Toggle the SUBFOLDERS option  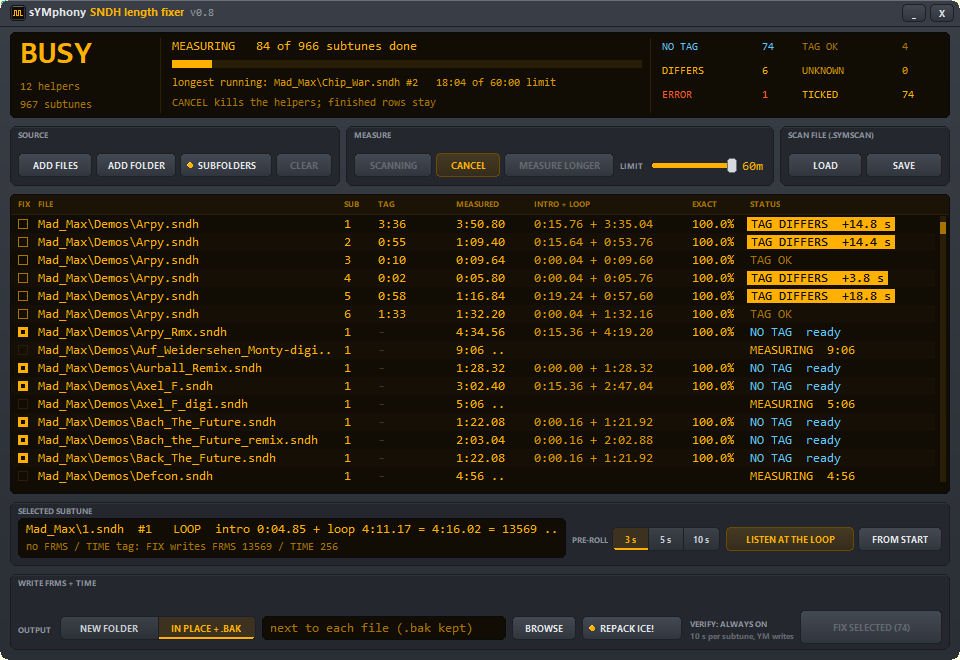225,165
